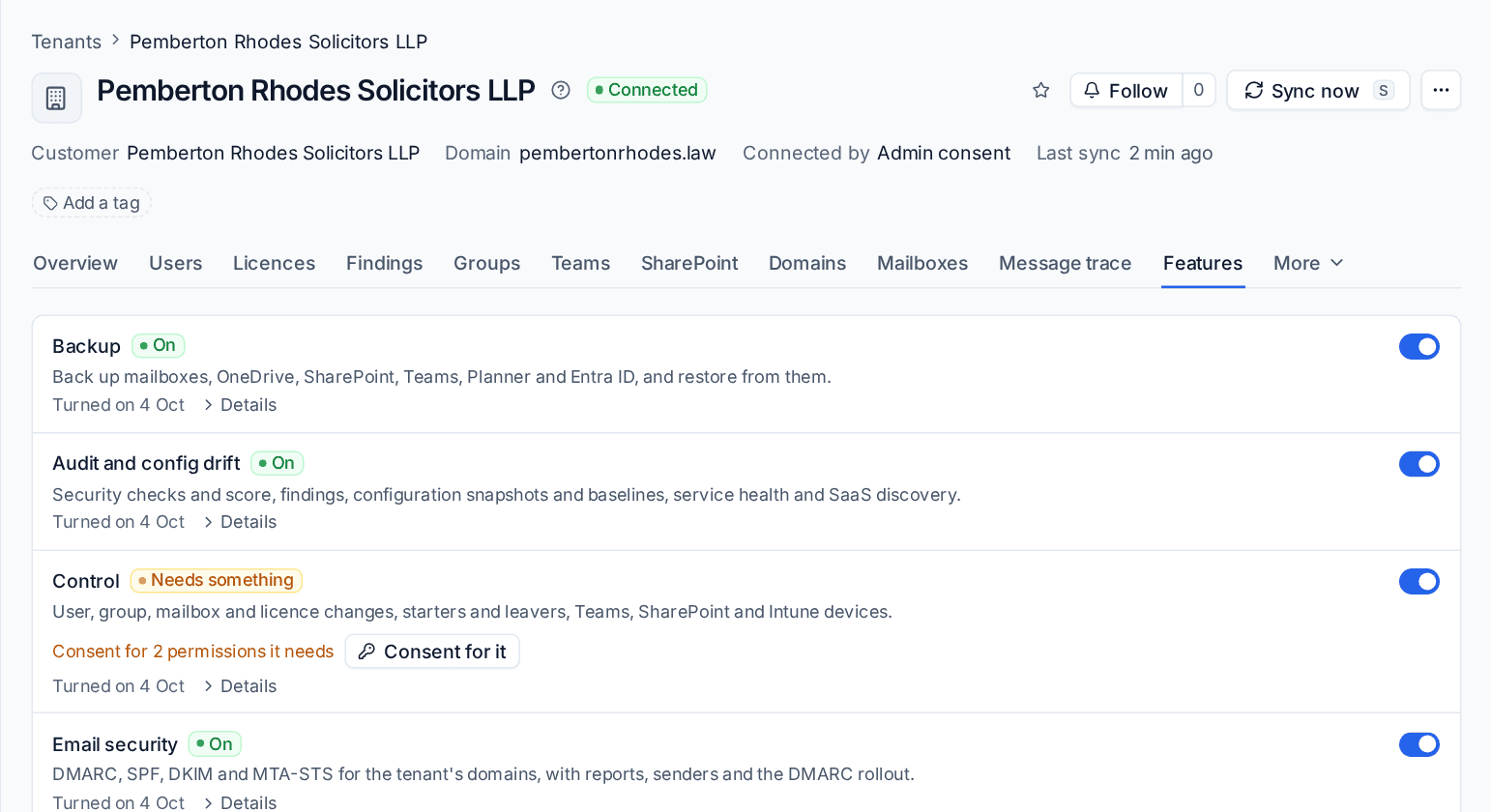Click the help question mark icon
Screen dimensions: 1491x812
(x=561, y=90)
